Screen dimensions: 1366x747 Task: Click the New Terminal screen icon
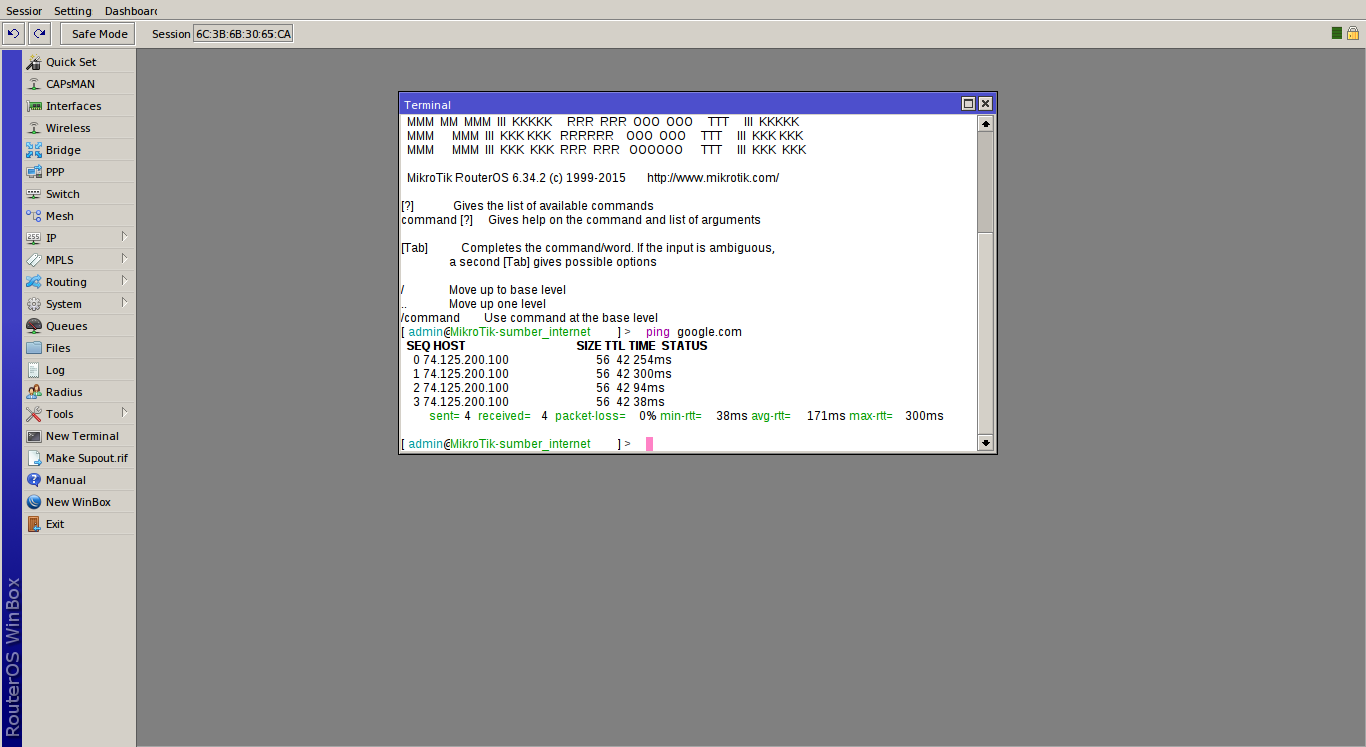pos(34,436)
